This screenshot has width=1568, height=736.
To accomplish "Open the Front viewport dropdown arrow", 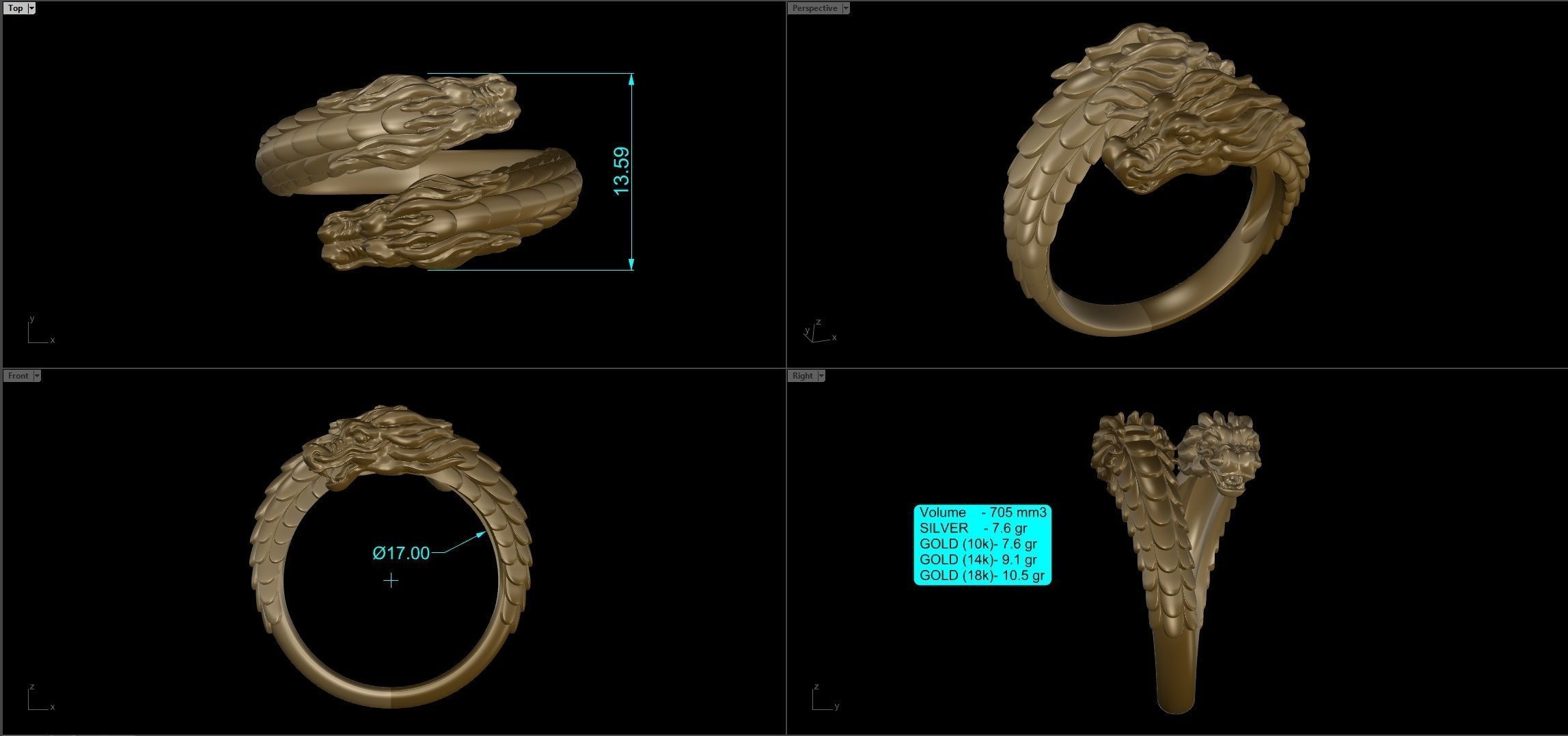I will tap(37, 376).
